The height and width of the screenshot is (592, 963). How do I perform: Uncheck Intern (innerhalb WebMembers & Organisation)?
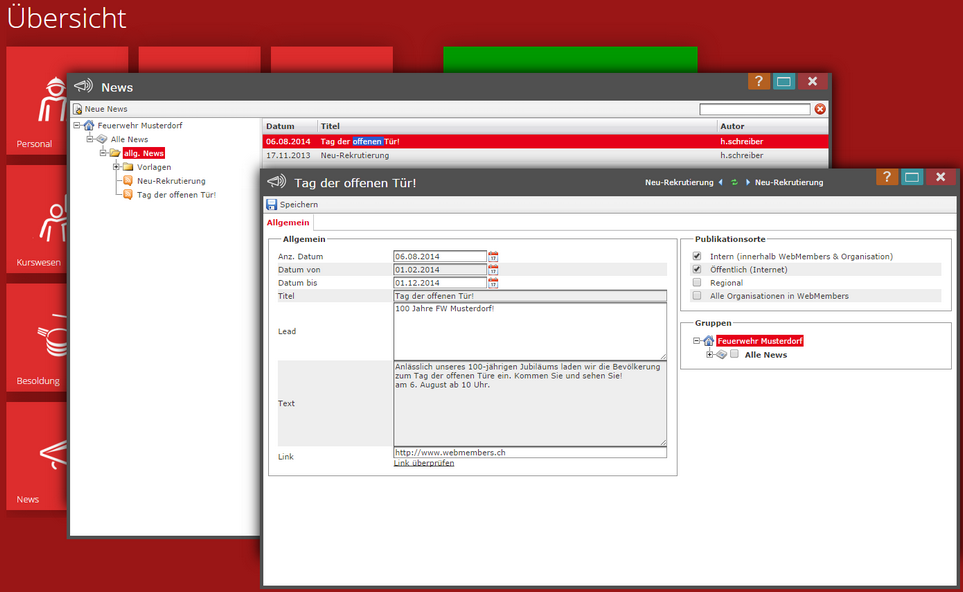pyautogui.click(x=697, y=257)
